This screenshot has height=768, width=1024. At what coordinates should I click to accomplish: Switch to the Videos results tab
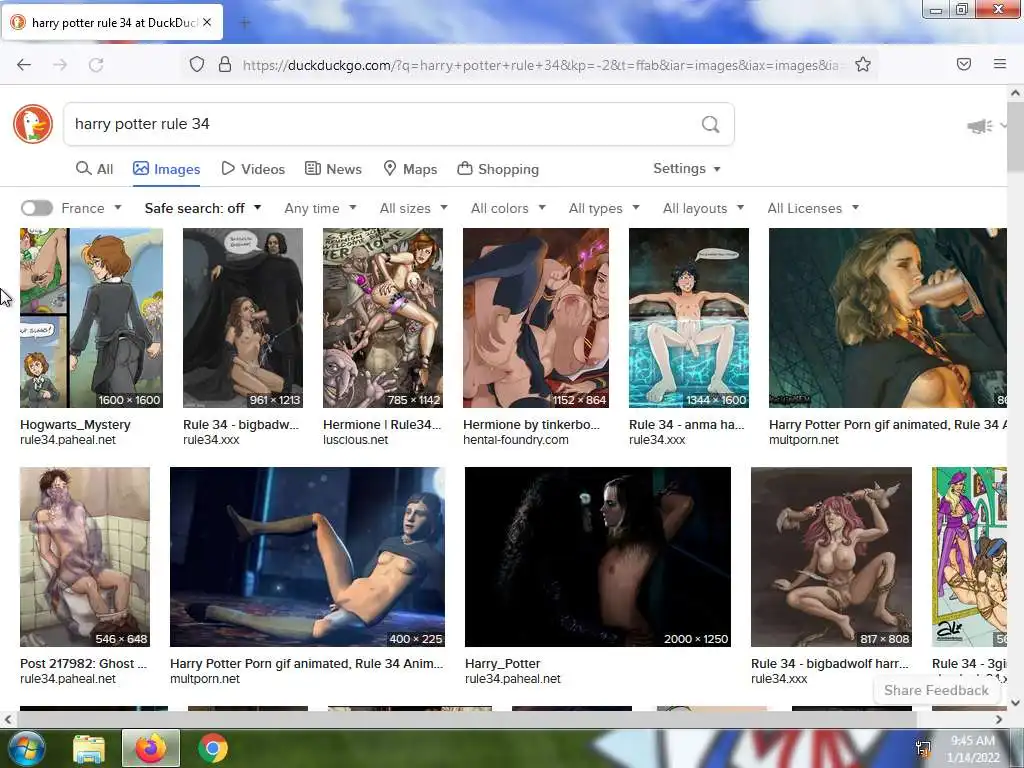[x=253, y=169]
